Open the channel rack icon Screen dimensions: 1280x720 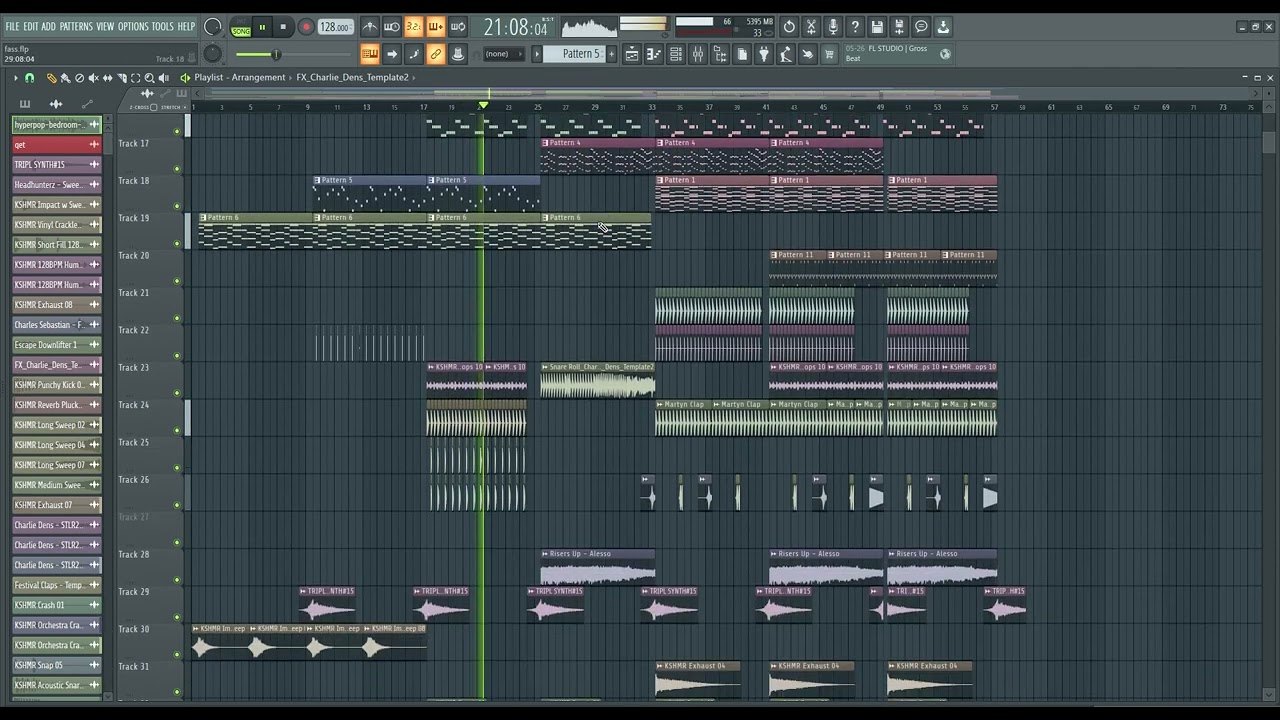pyautogui.click(x=676, y=54)
